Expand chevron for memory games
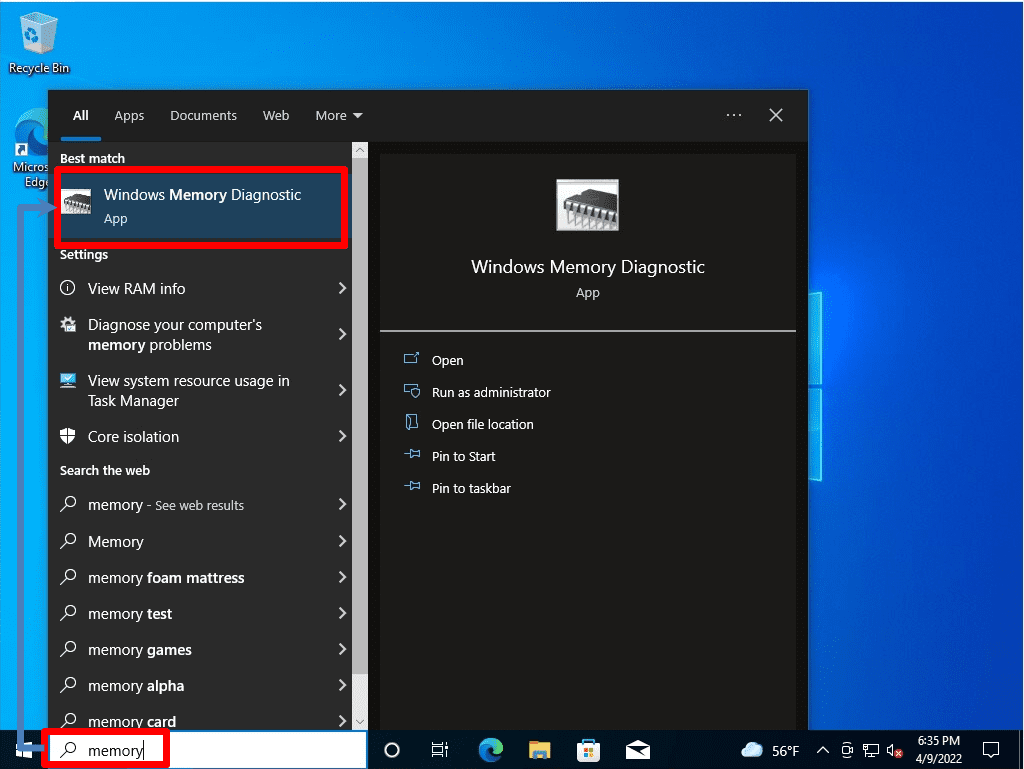Viewport: 1024px width, 769px height. pos(342,649)
